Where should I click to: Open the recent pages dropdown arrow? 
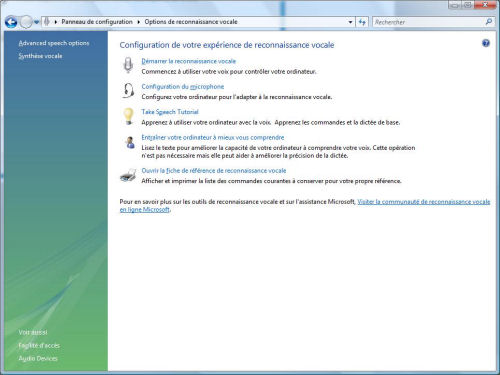pyautogui.click(x=36, y=22)
